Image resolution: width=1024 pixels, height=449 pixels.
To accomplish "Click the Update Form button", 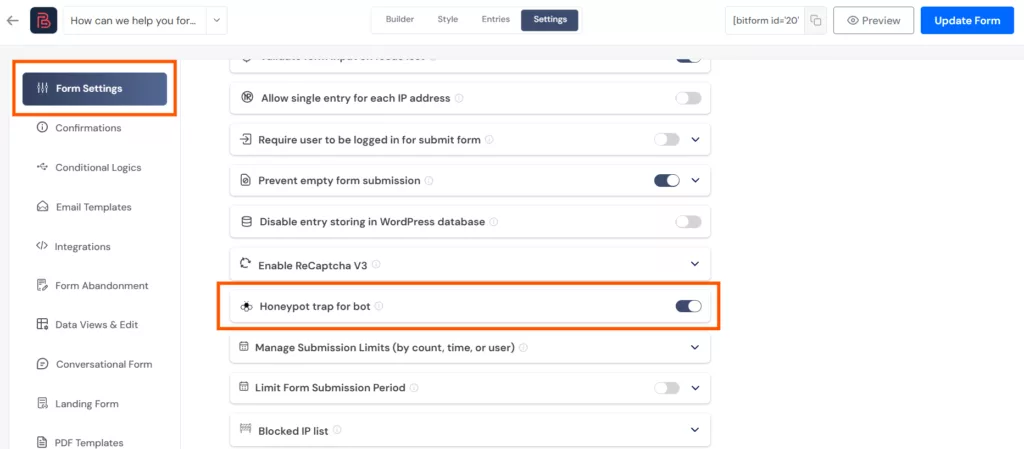I will pos(967,20).
